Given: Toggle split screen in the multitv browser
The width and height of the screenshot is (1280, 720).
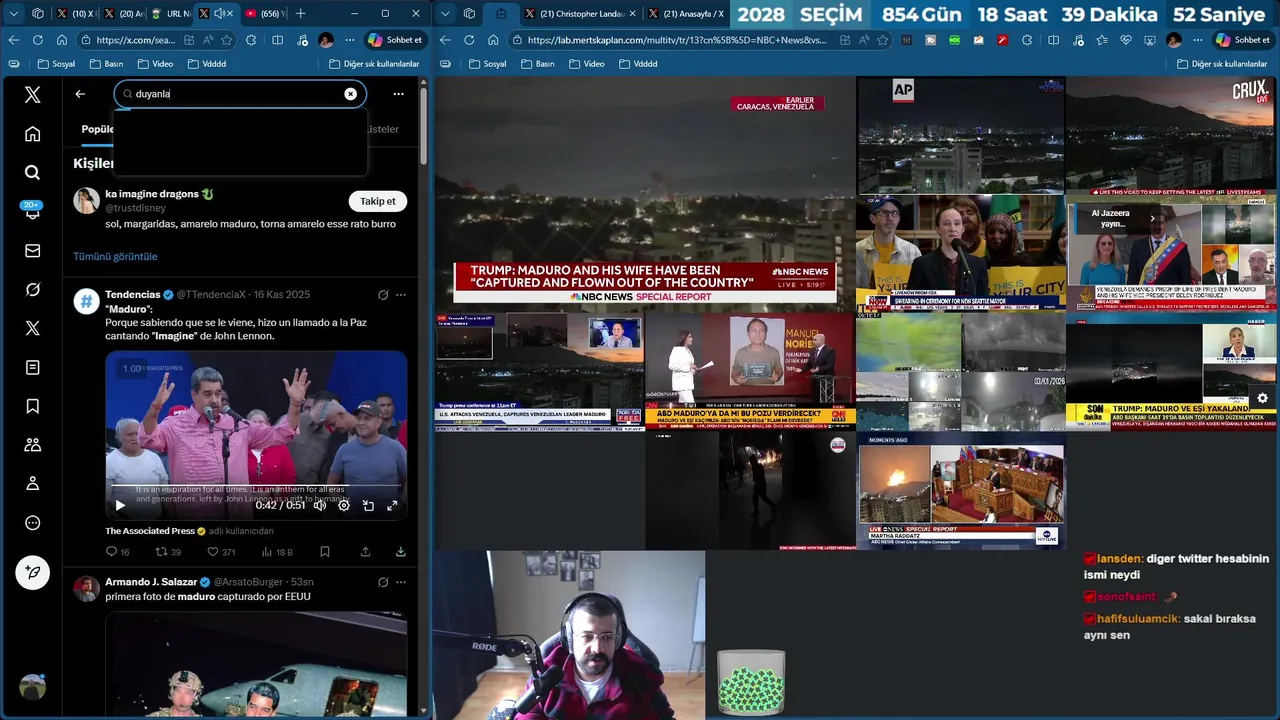Looking at the screenshot, I should (x=1053, y=40).
